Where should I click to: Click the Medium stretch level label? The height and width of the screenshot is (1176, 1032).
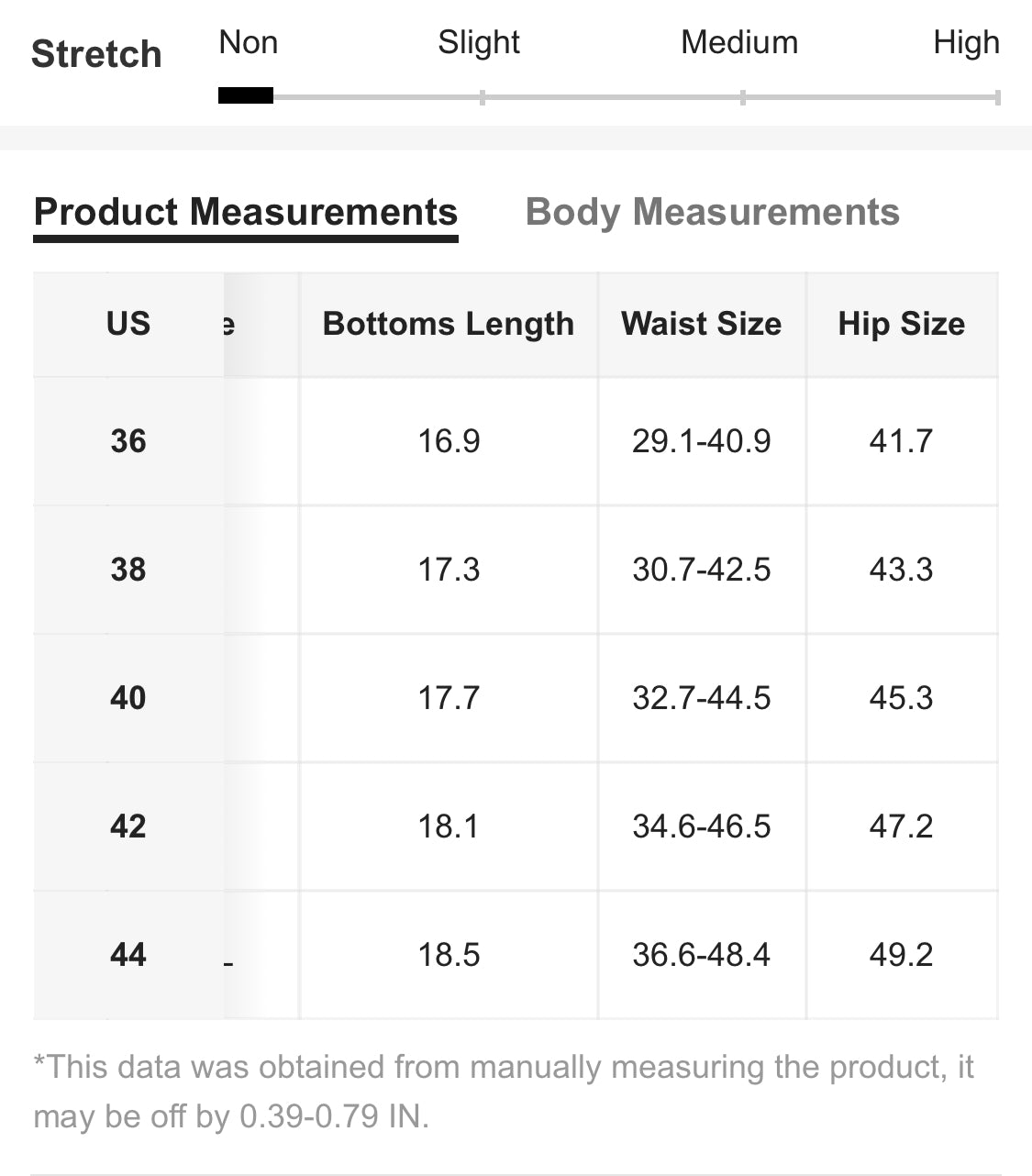(739, 42)
